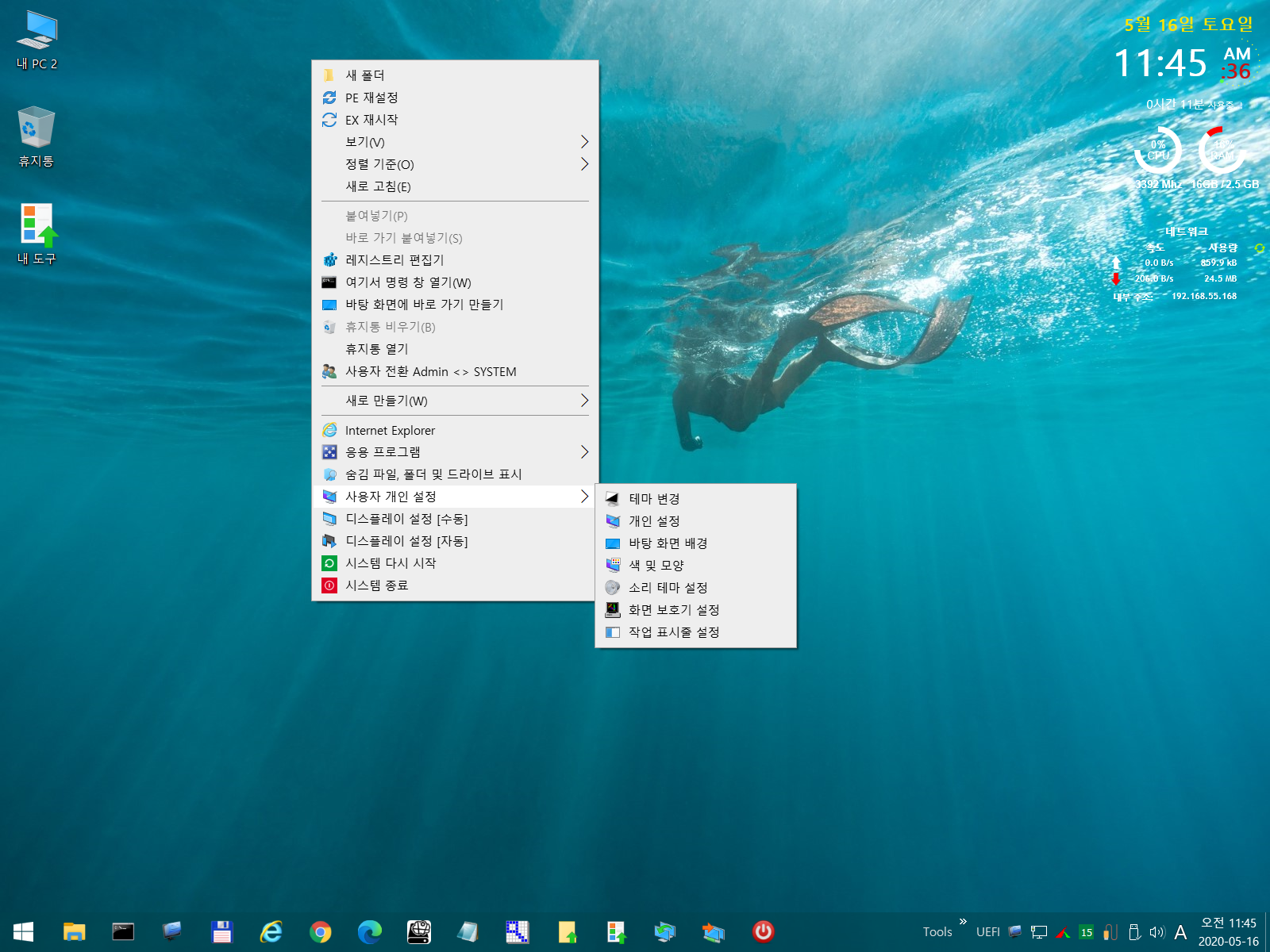Viewport: 1270px width, 952px height.
Task: Click the taskbar colored list with green arrow icon
Action: 616,931
